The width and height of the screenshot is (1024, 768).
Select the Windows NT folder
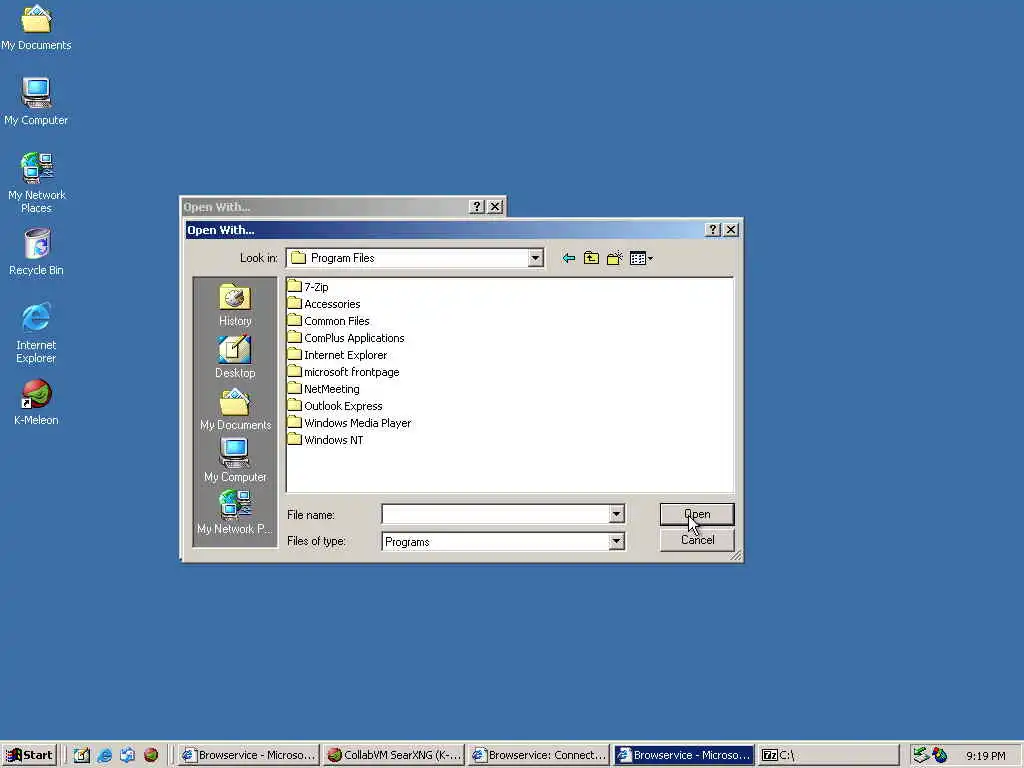[326, 440]
